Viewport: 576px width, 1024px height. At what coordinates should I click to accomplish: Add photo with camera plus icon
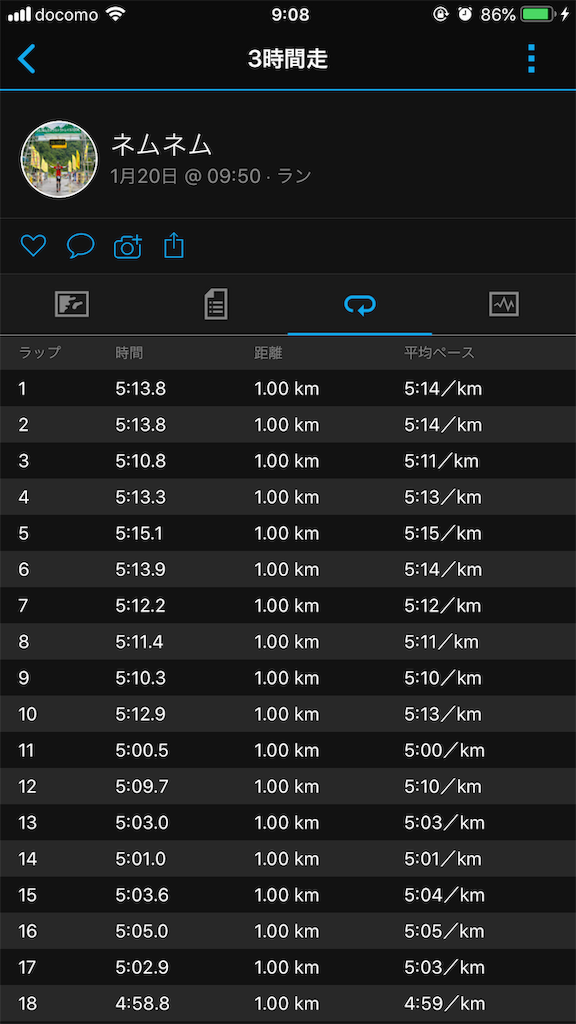tap(128, 246)
